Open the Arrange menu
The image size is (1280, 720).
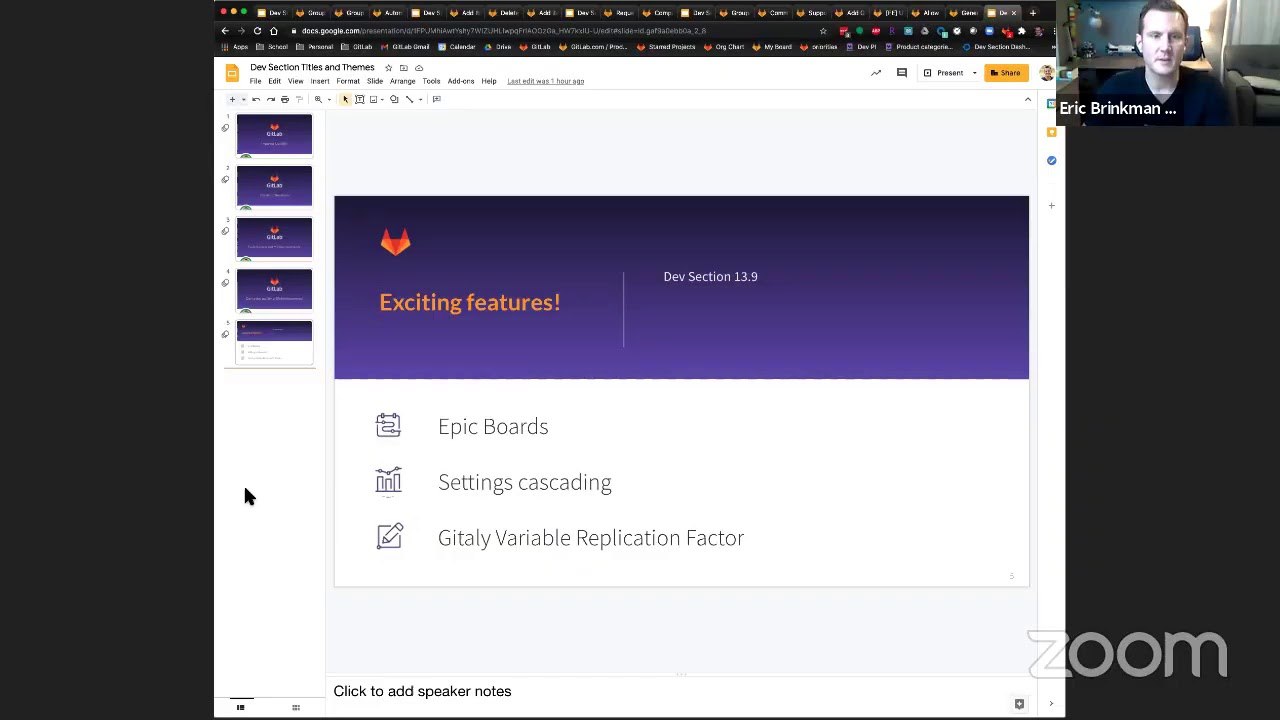tap(403, 81)
